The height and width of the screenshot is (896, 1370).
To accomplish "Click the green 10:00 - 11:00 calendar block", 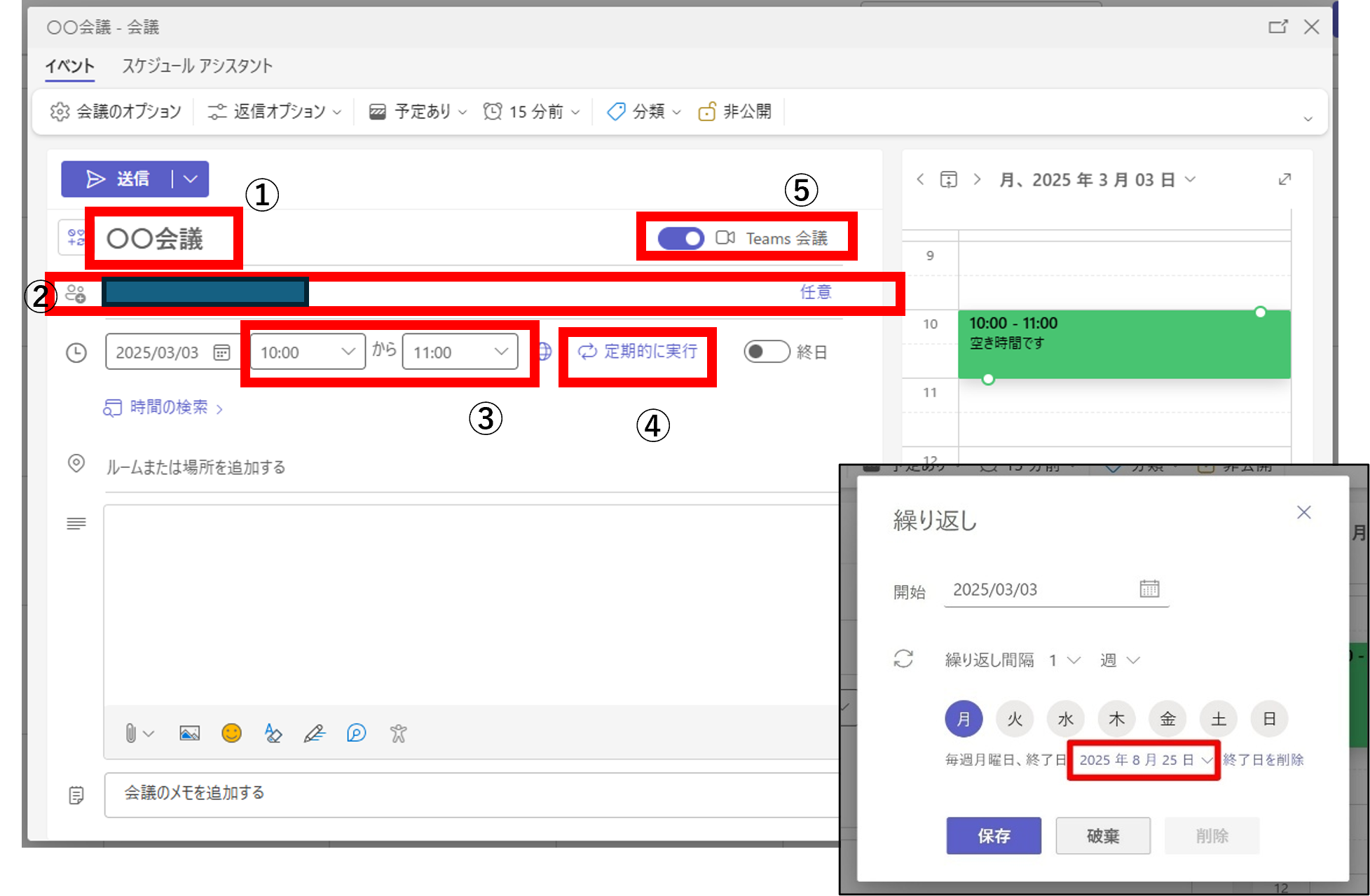I will [x=1123, y=344].
